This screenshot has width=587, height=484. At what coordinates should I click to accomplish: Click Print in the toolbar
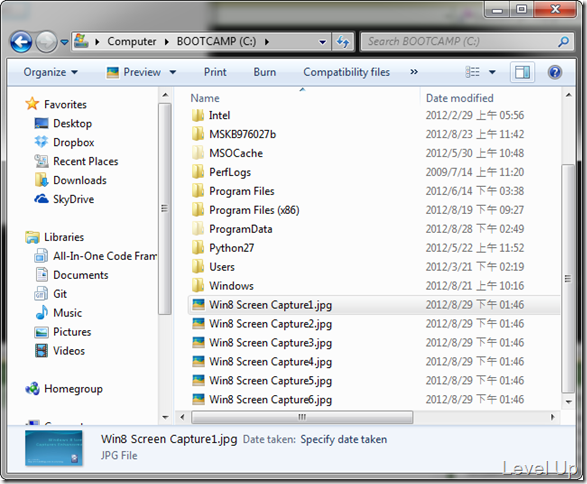pos(215,72)
